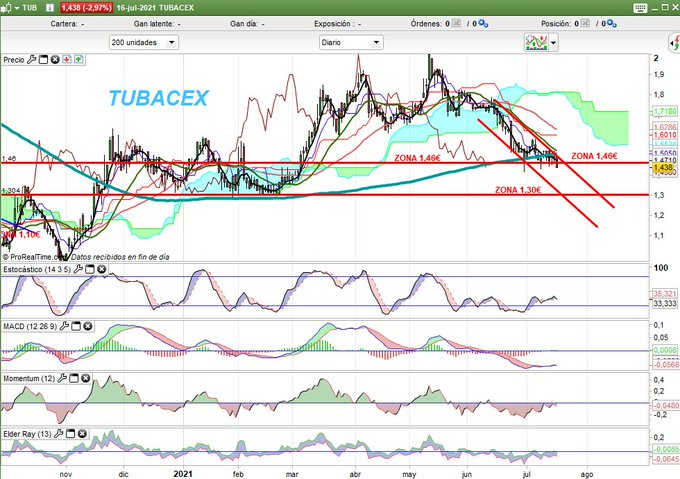Click the abr label on time axis

(355, 474)
